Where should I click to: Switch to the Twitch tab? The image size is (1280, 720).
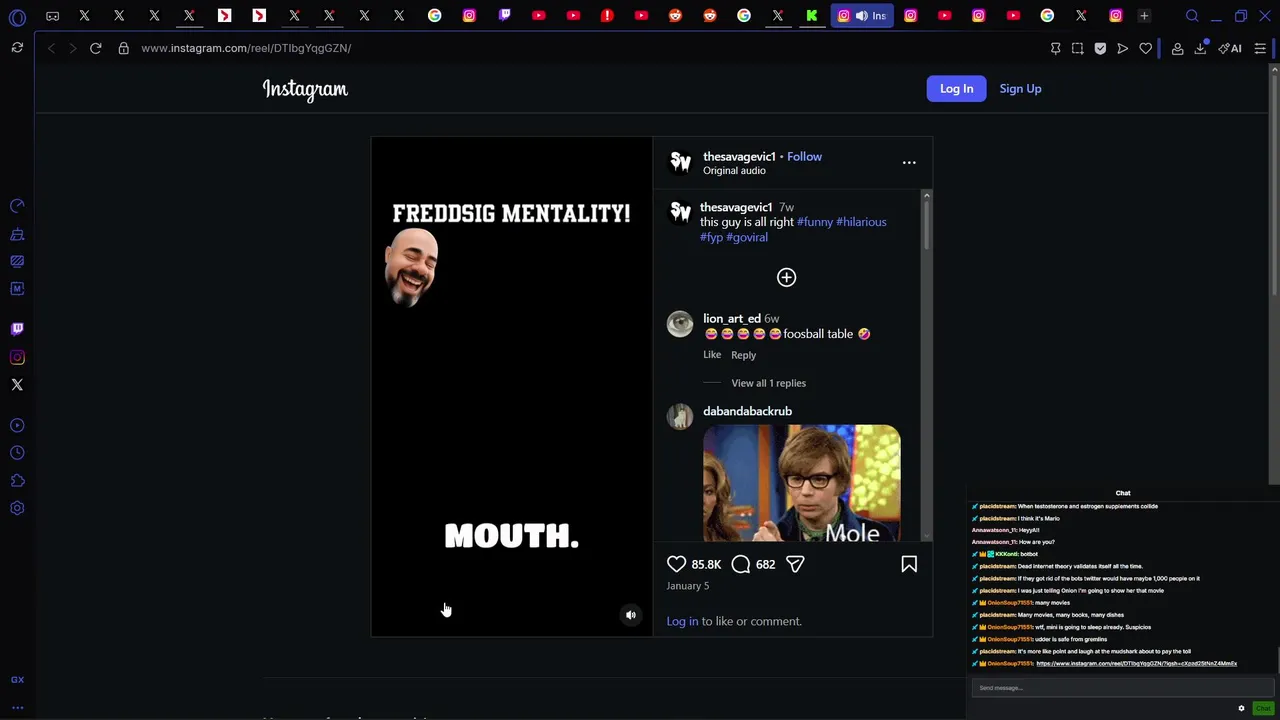click(504, 15)
